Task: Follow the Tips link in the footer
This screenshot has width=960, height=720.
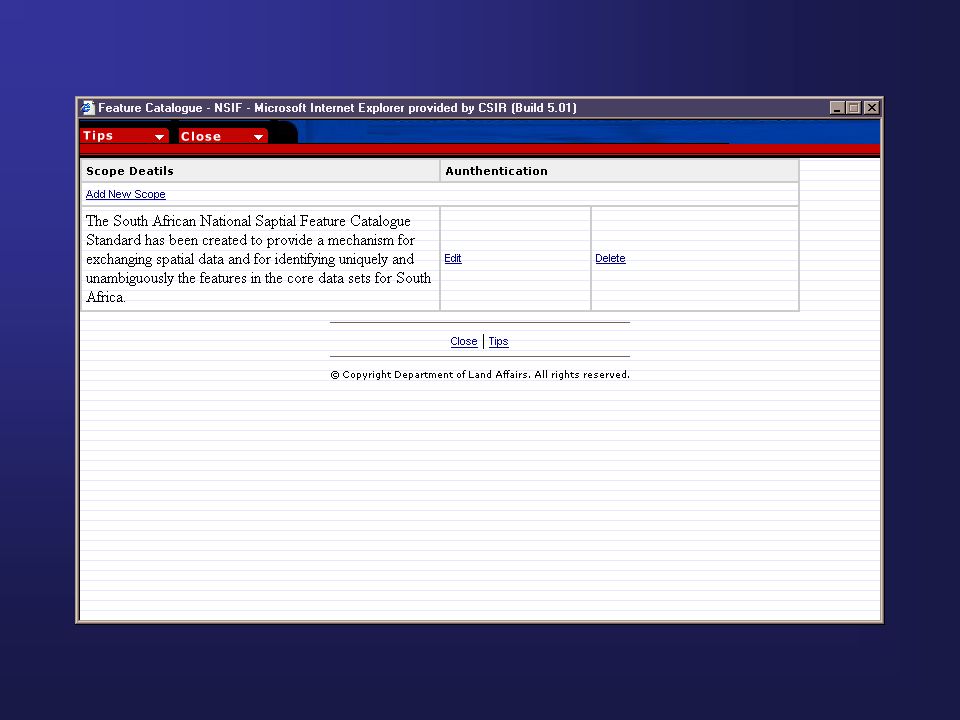Action: click(498, 341)
